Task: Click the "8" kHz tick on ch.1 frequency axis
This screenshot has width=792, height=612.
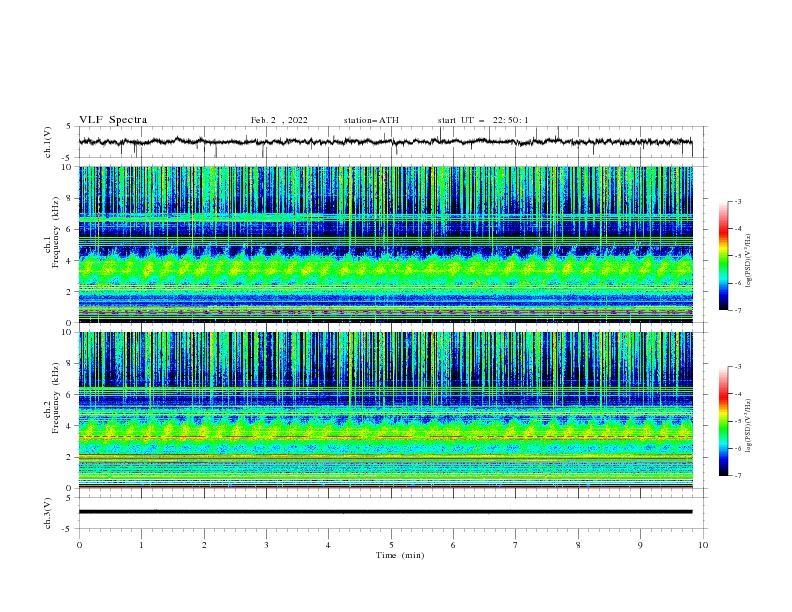Action: (71, 198)
